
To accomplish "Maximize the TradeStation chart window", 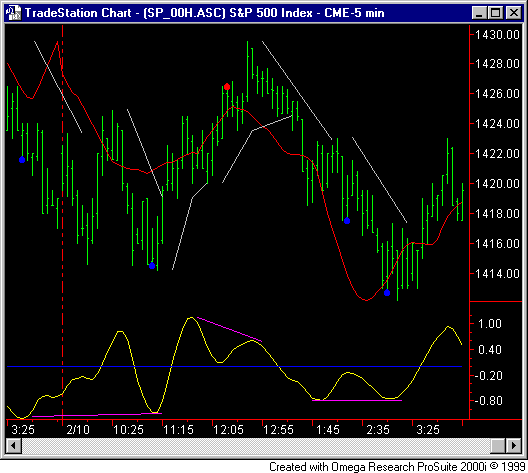I will coord(495,13).
